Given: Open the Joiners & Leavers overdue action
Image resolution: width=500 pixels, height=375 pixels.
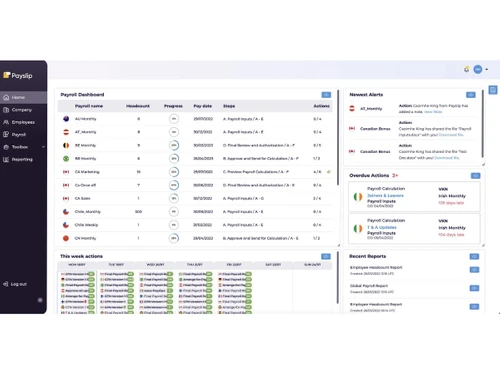Looking at the screenshot, I should pos(385,195).
